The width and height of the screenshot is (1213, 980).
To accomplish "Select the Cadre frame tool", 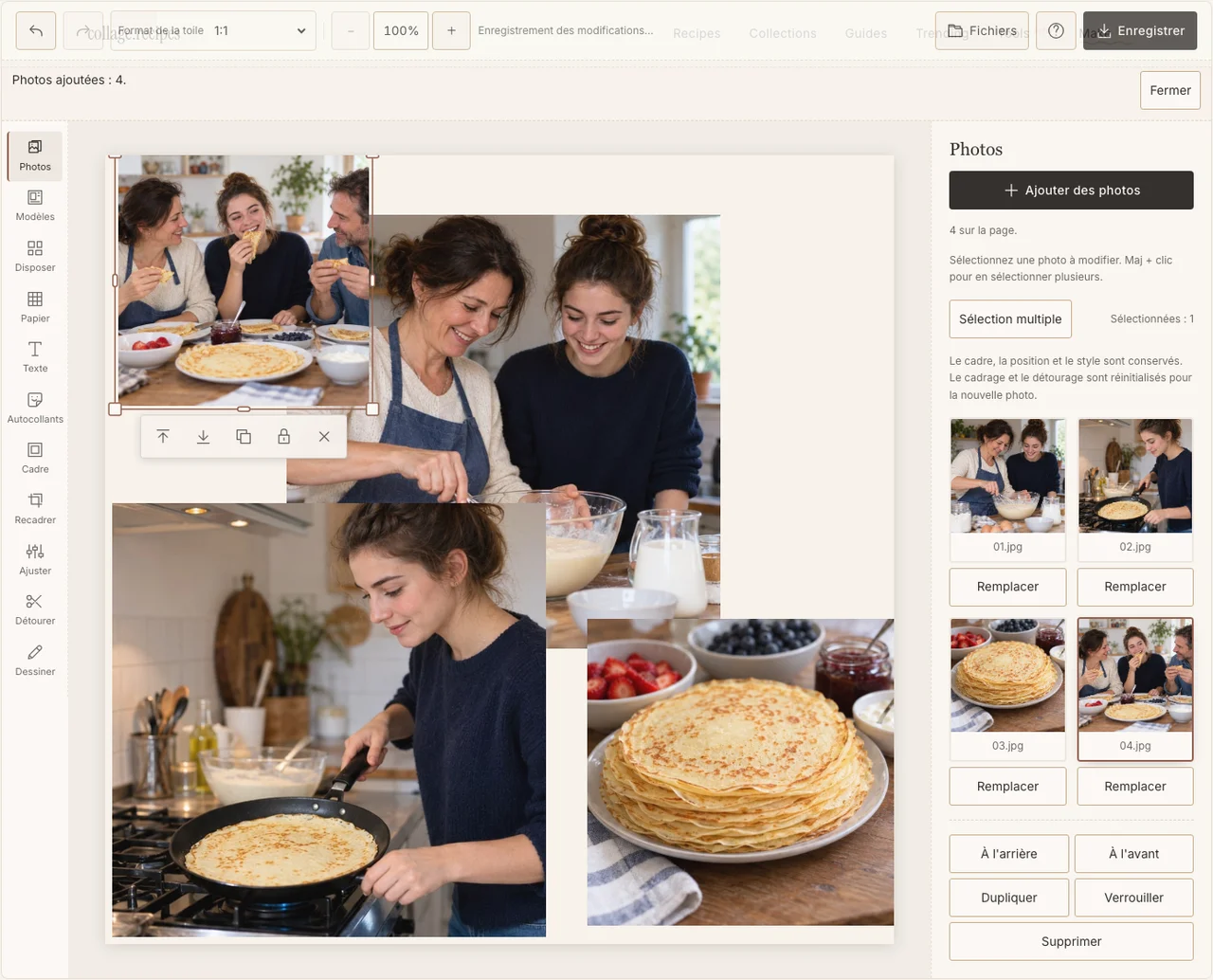I will 35,458.
